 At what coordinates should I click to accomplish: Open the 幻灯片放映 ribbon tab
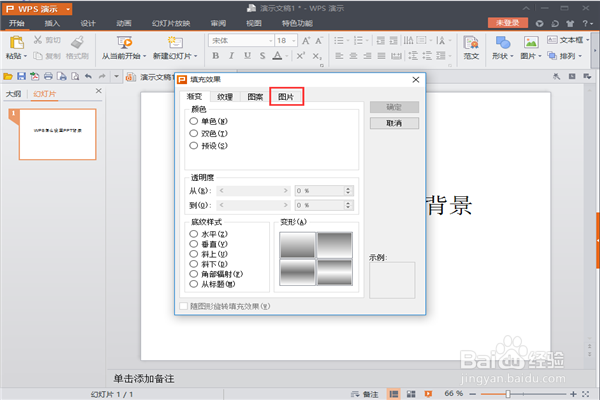[x=171, y=23]
